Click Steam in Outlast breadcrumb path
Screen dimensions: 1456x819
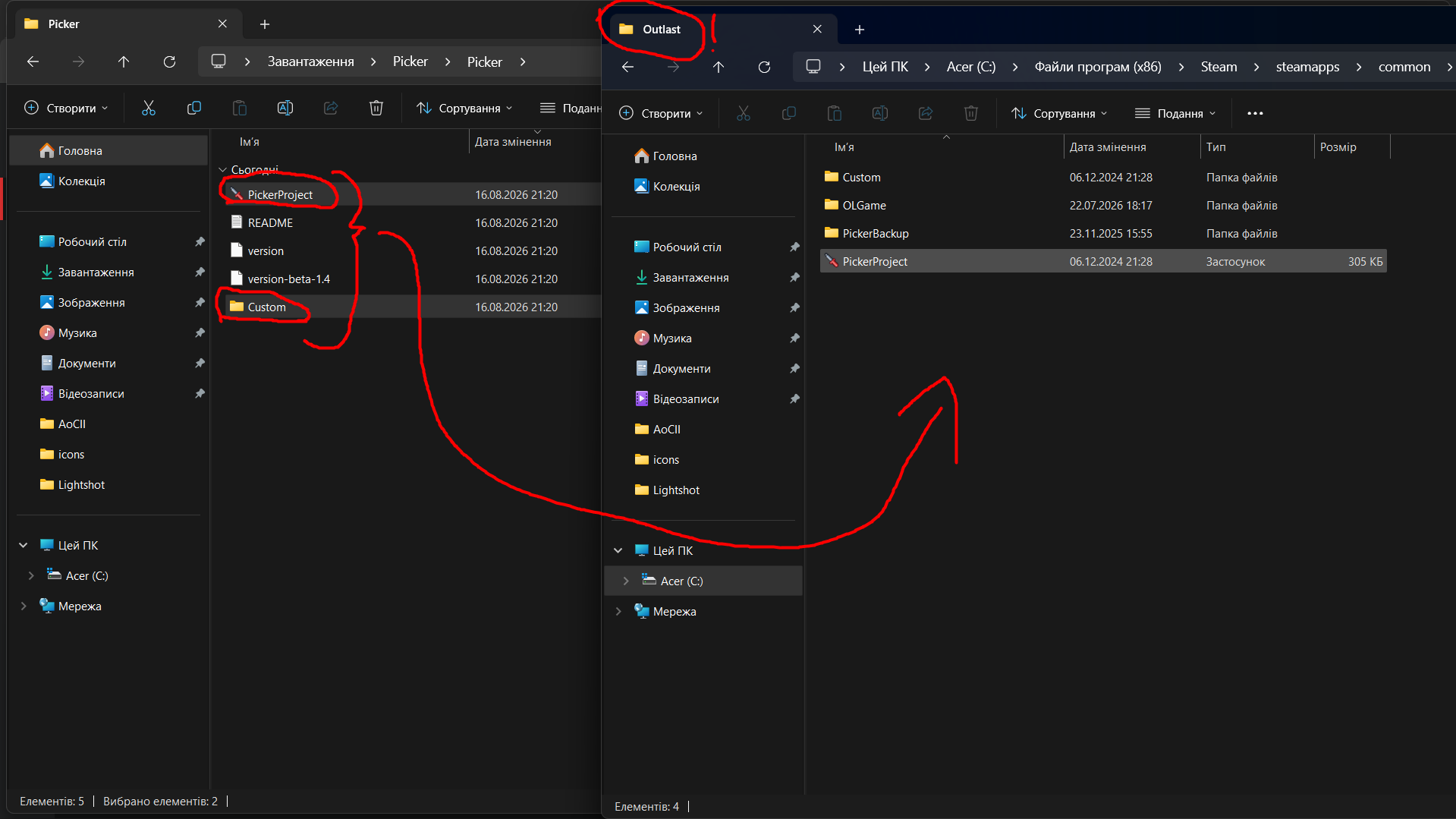coord(1219,67)
